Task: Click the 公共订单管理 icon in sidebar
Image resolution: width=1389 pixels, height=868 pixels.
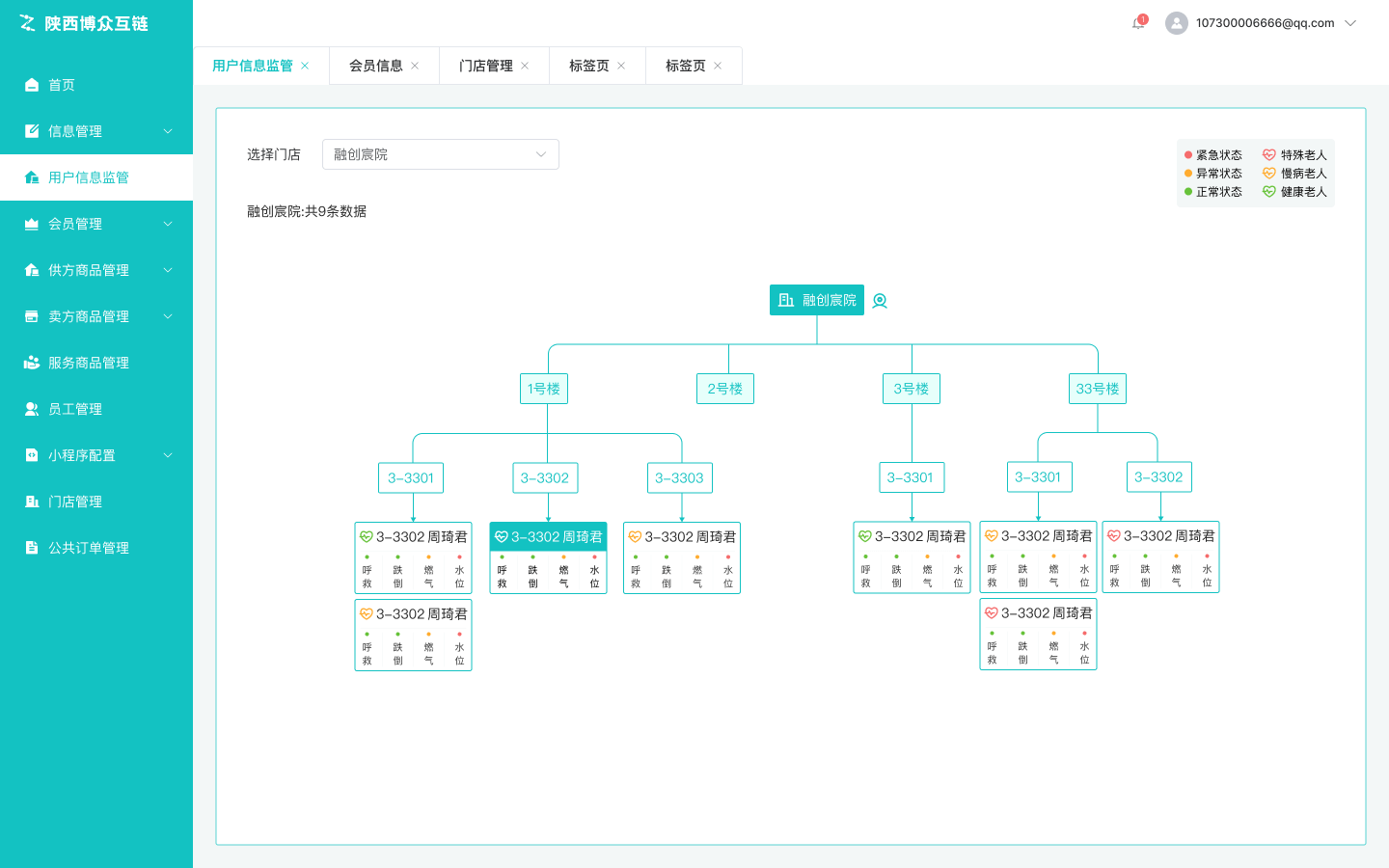Action: point(32,548)
